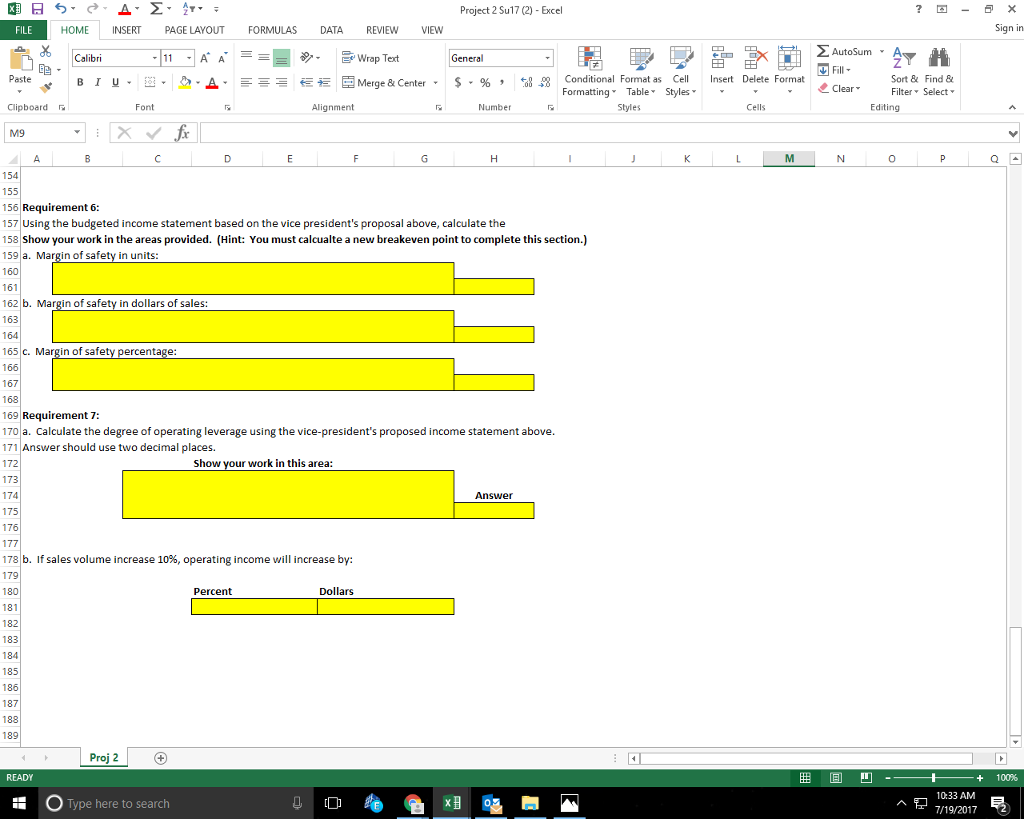Viewport: 1024px width, 819px height.
Task: Click the Increase Decimal icon
Action: click(x=526, y=82)
